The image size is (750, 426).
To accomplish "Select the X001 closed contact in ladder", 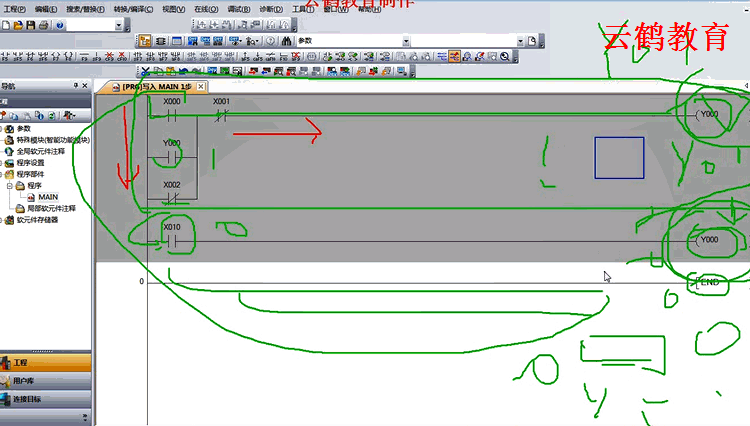I will [221, 115].
